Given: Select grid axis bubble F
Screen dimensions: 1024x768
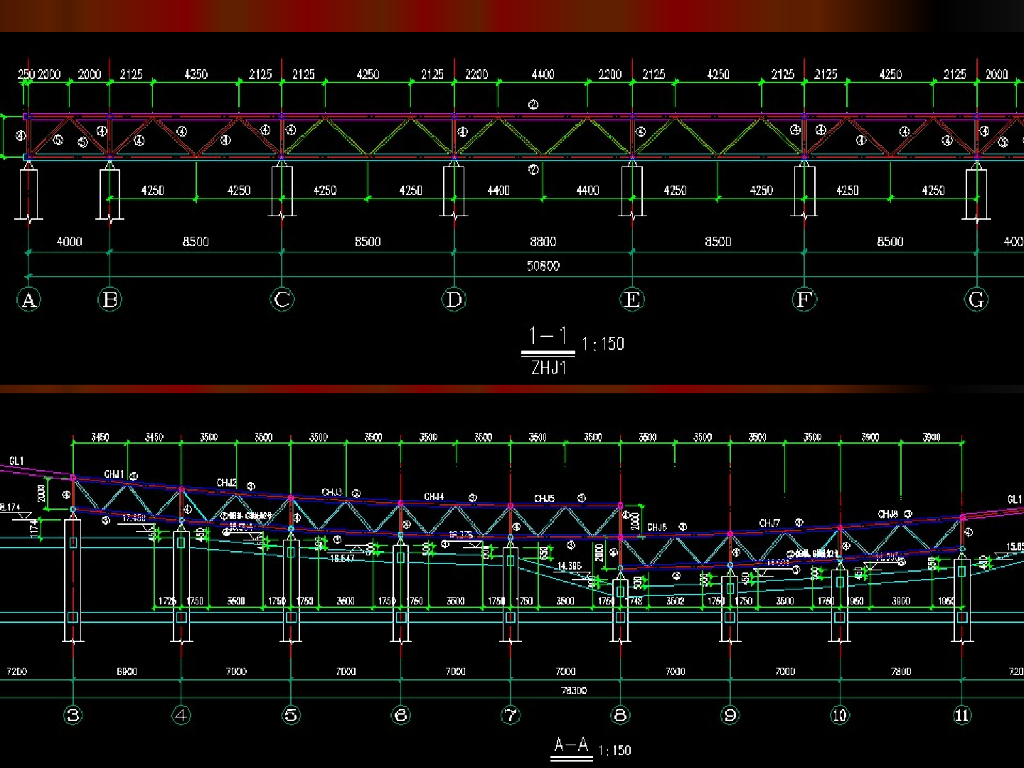Looking at the screenshot, I should [804, 299].
